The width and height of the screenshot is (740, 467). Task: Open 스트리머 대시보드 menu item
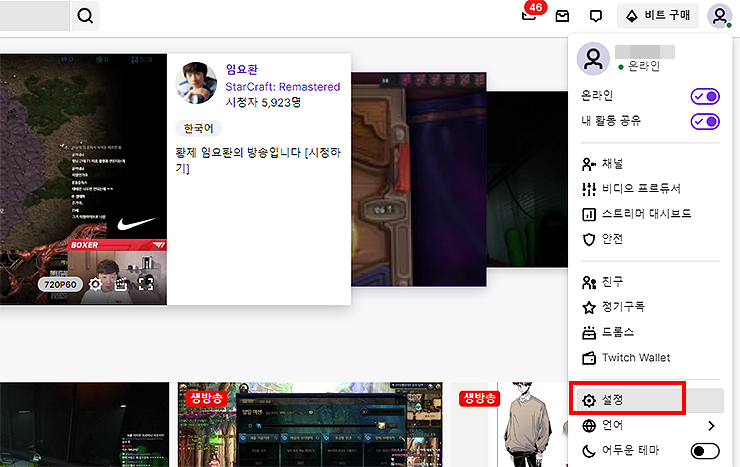click(x=650, y=214)
